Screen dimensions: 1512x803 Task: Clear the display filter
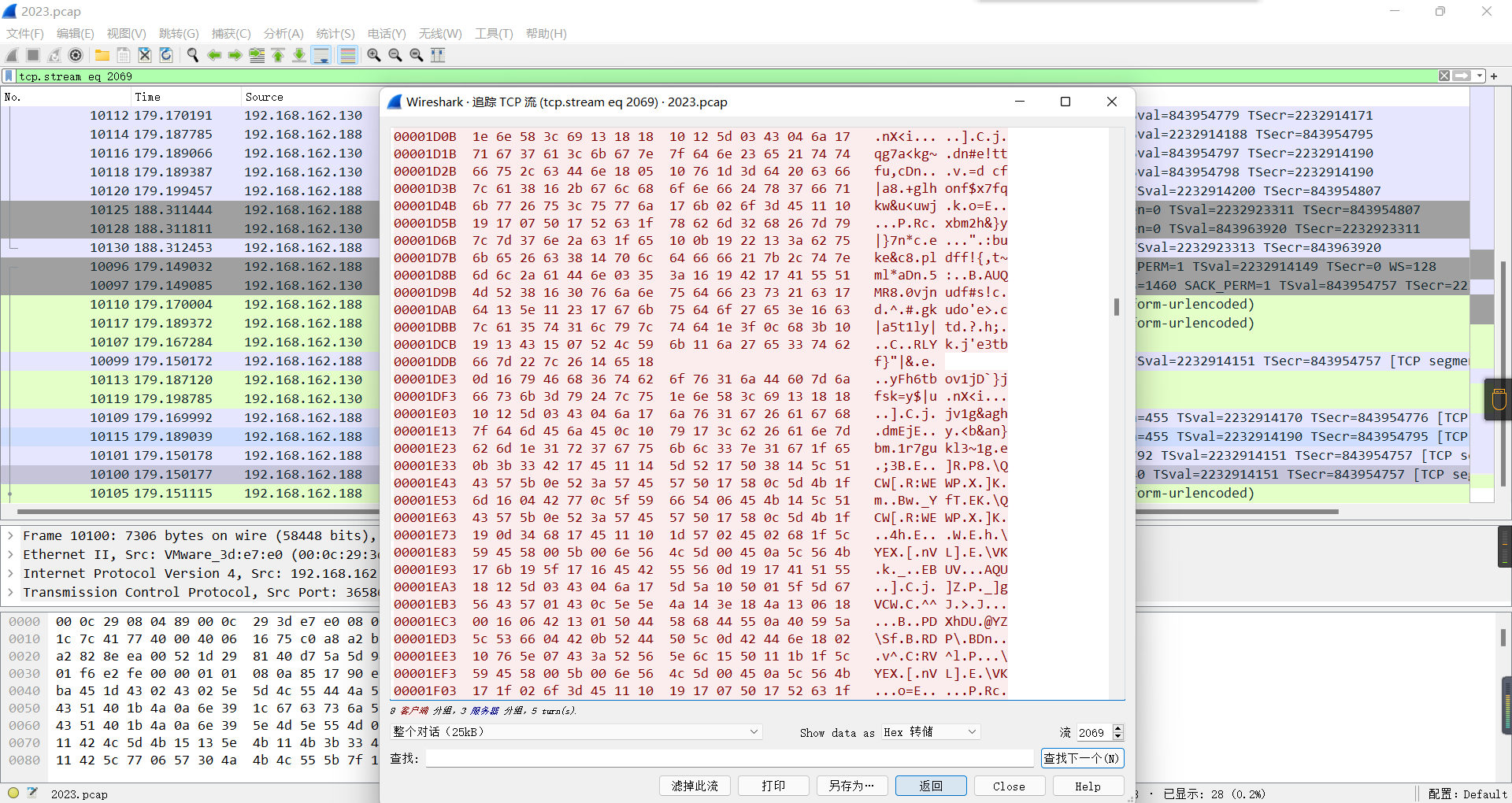click(x=1444, y=76)
